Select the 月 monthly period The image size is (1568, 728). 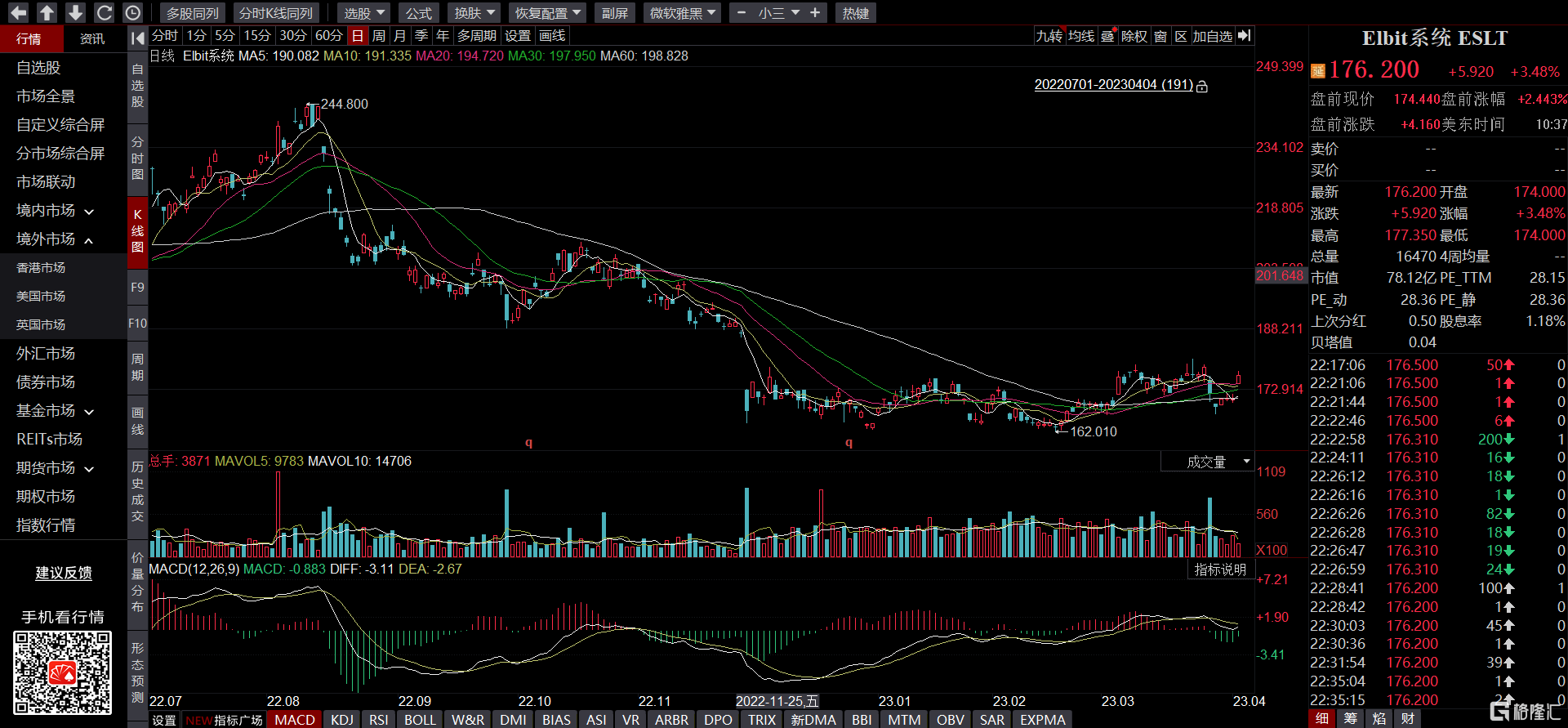[x=399, y=36]
